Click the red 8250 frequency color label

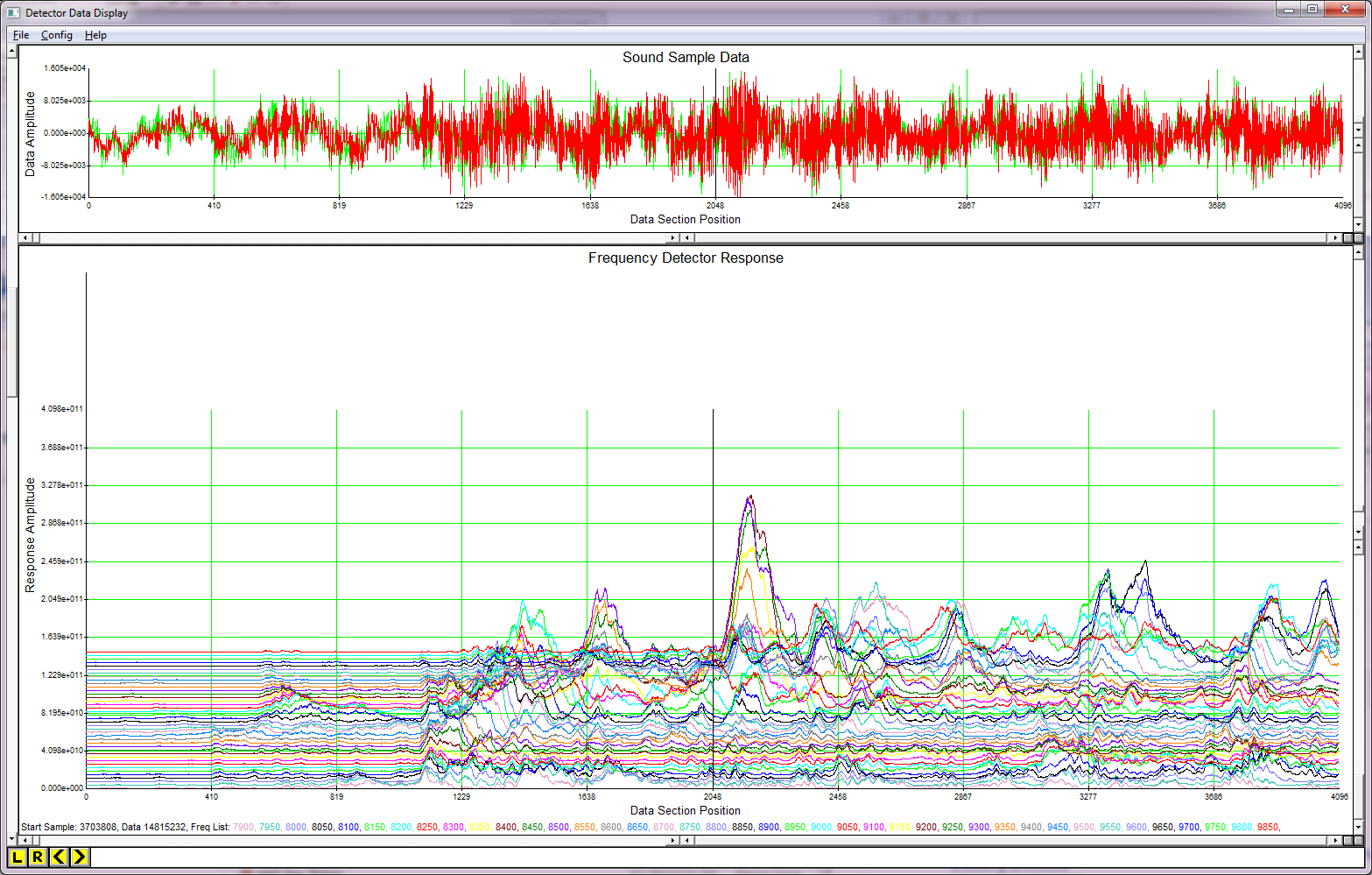pos(426,826)
